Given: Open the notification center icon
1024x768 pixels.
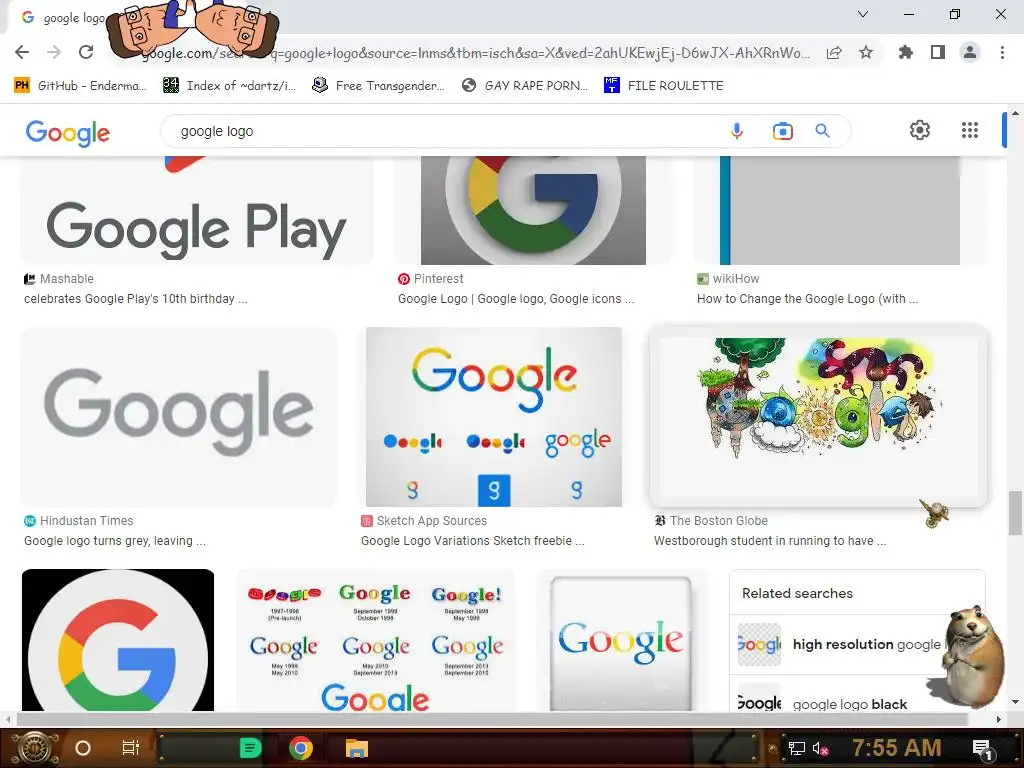Looking at the screenshot, I should 982,748.
